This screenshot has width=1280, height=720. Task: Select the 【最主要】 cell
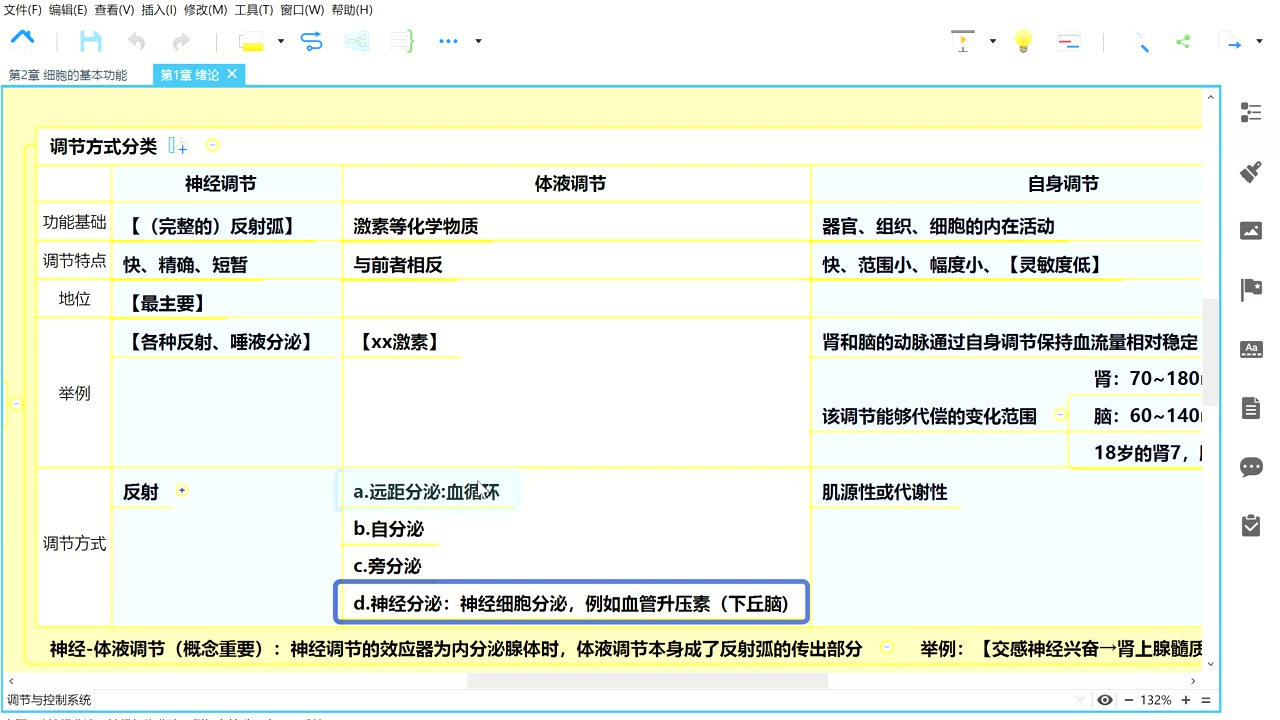[x=166, y=303]
